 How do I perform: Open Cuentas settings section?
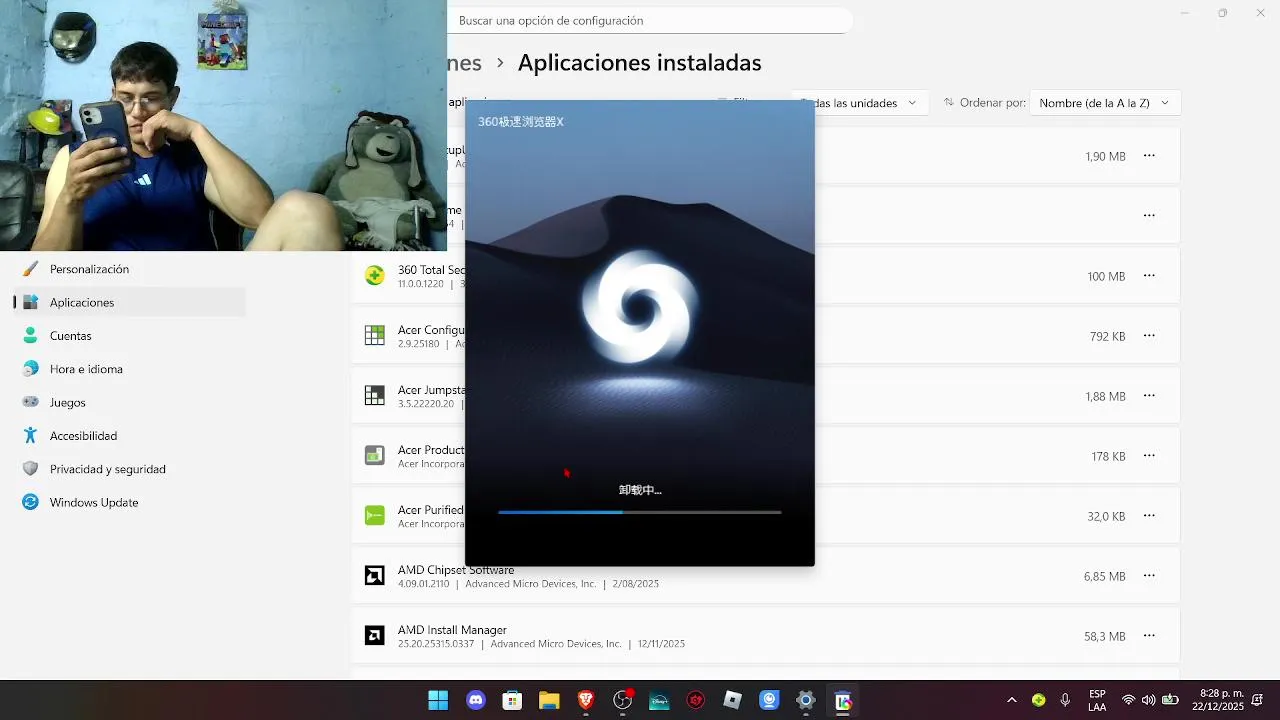130,336
